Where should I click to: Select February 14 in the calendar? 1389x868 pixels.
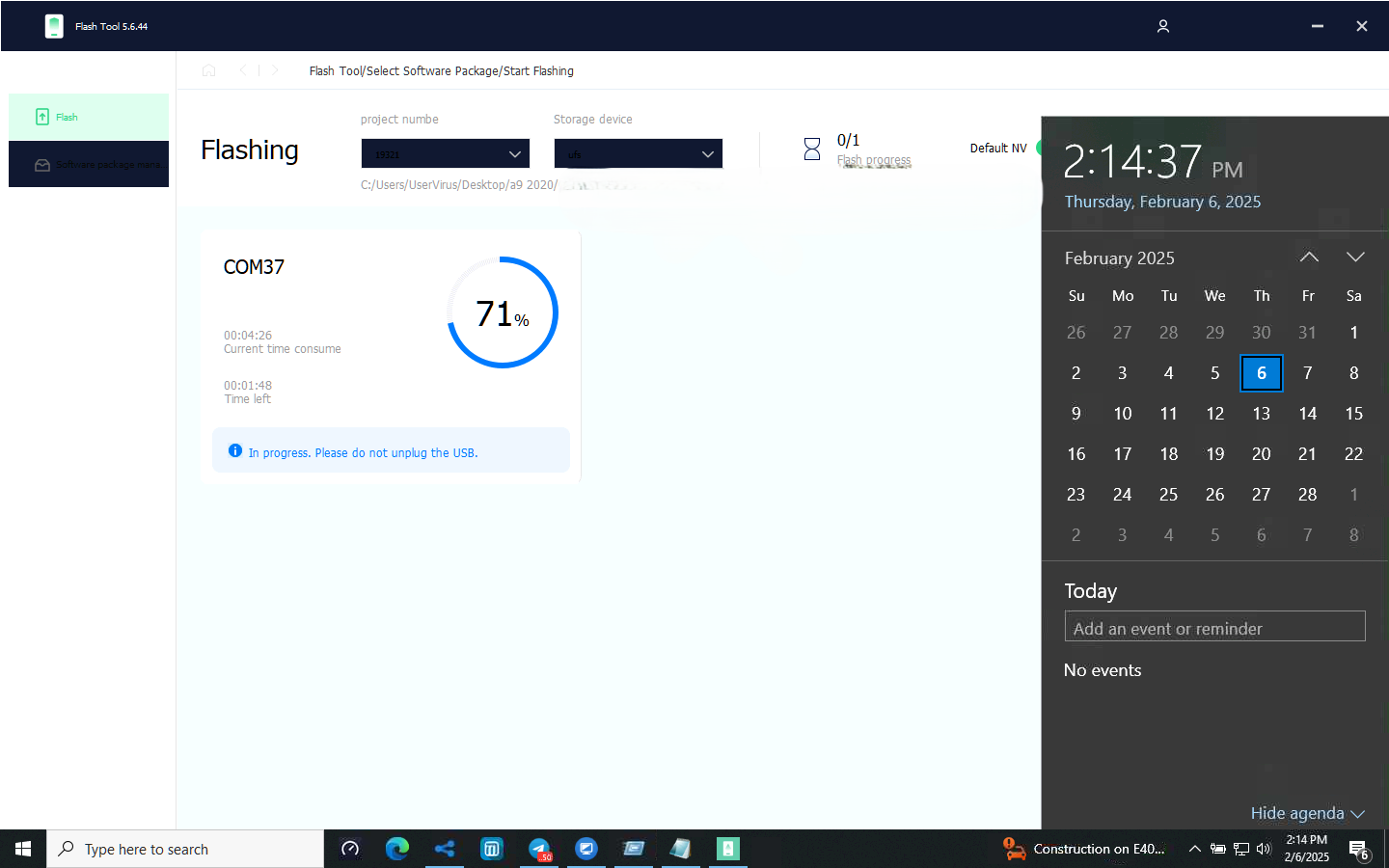[x=1307, y=414]
